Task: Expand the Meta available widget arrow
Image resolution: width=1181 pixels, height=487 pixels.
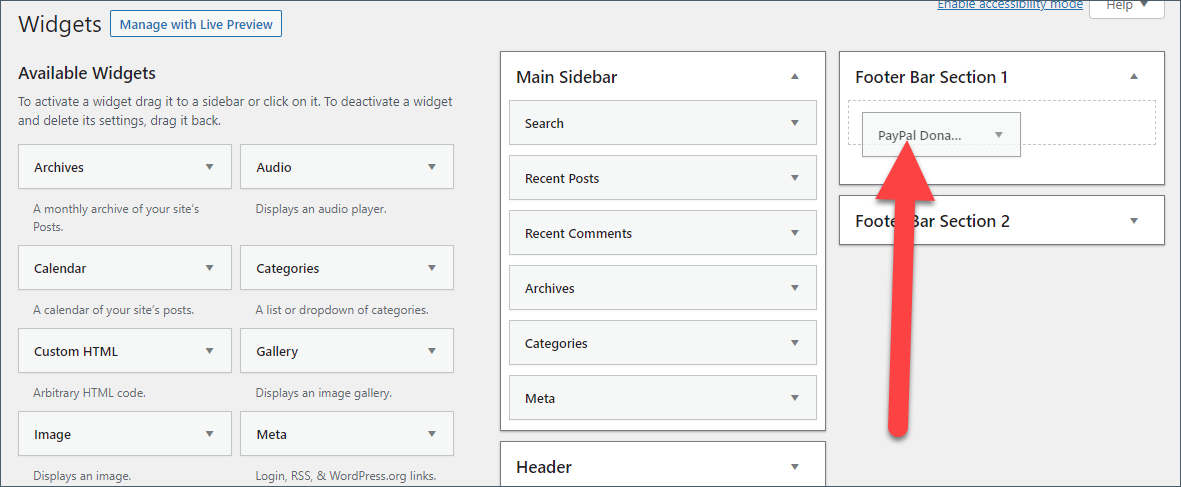Action: click(x=431, y=434)
